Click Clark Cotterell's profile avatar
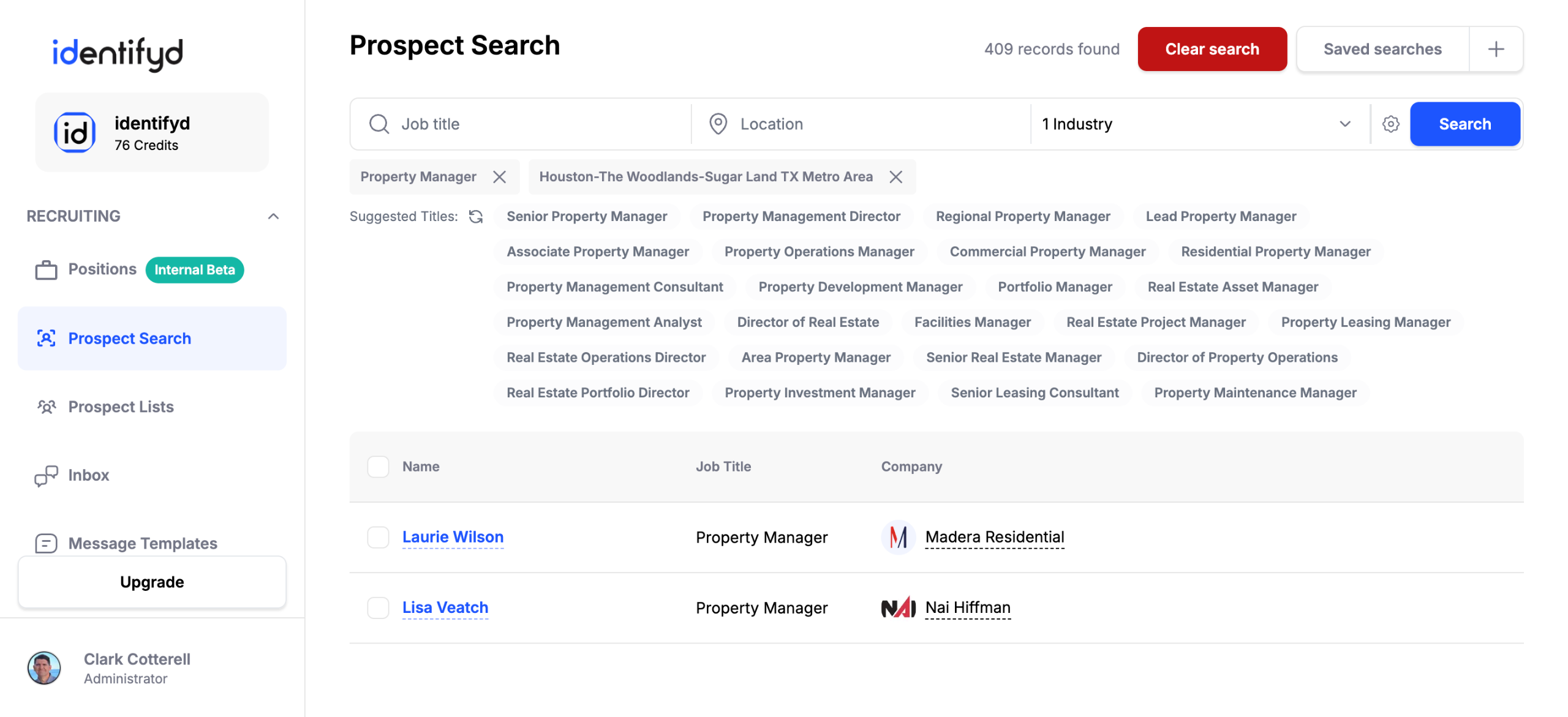This screenshot has width=1568, height=717. pos(44,667)
